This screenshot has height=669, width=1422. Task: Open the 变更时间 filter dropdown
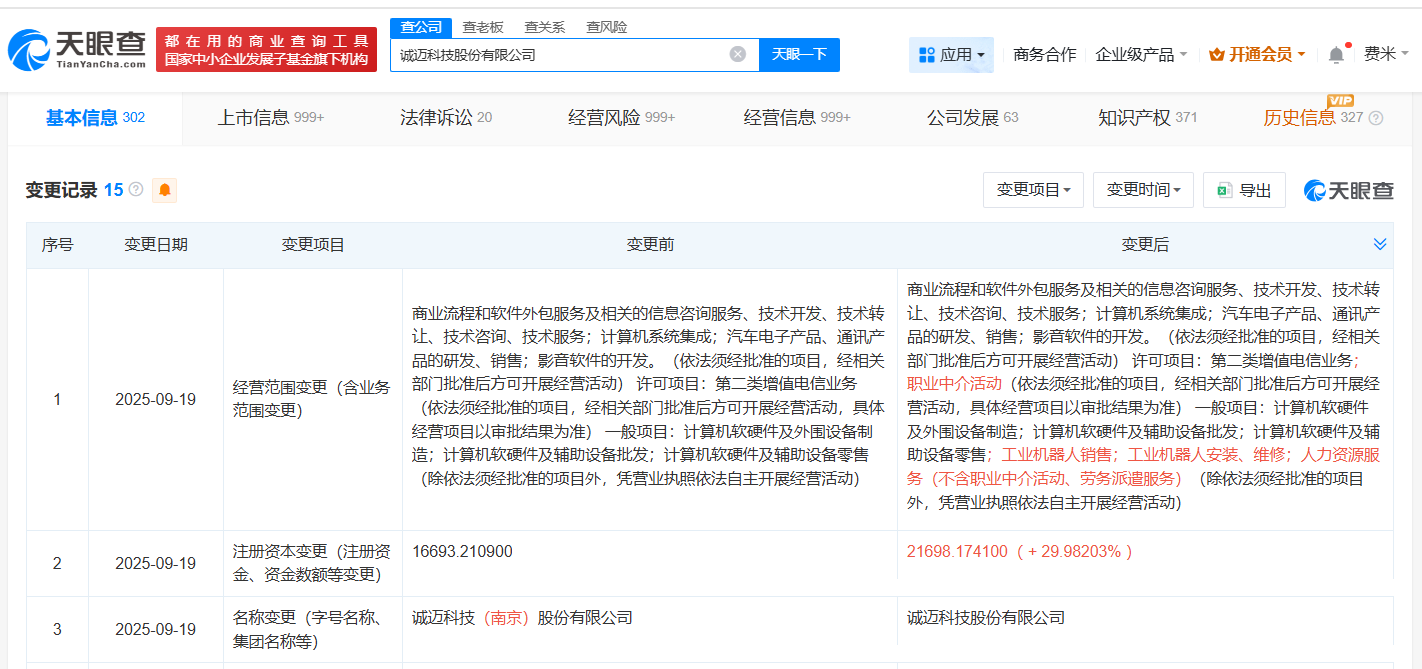pos(1143,189)
